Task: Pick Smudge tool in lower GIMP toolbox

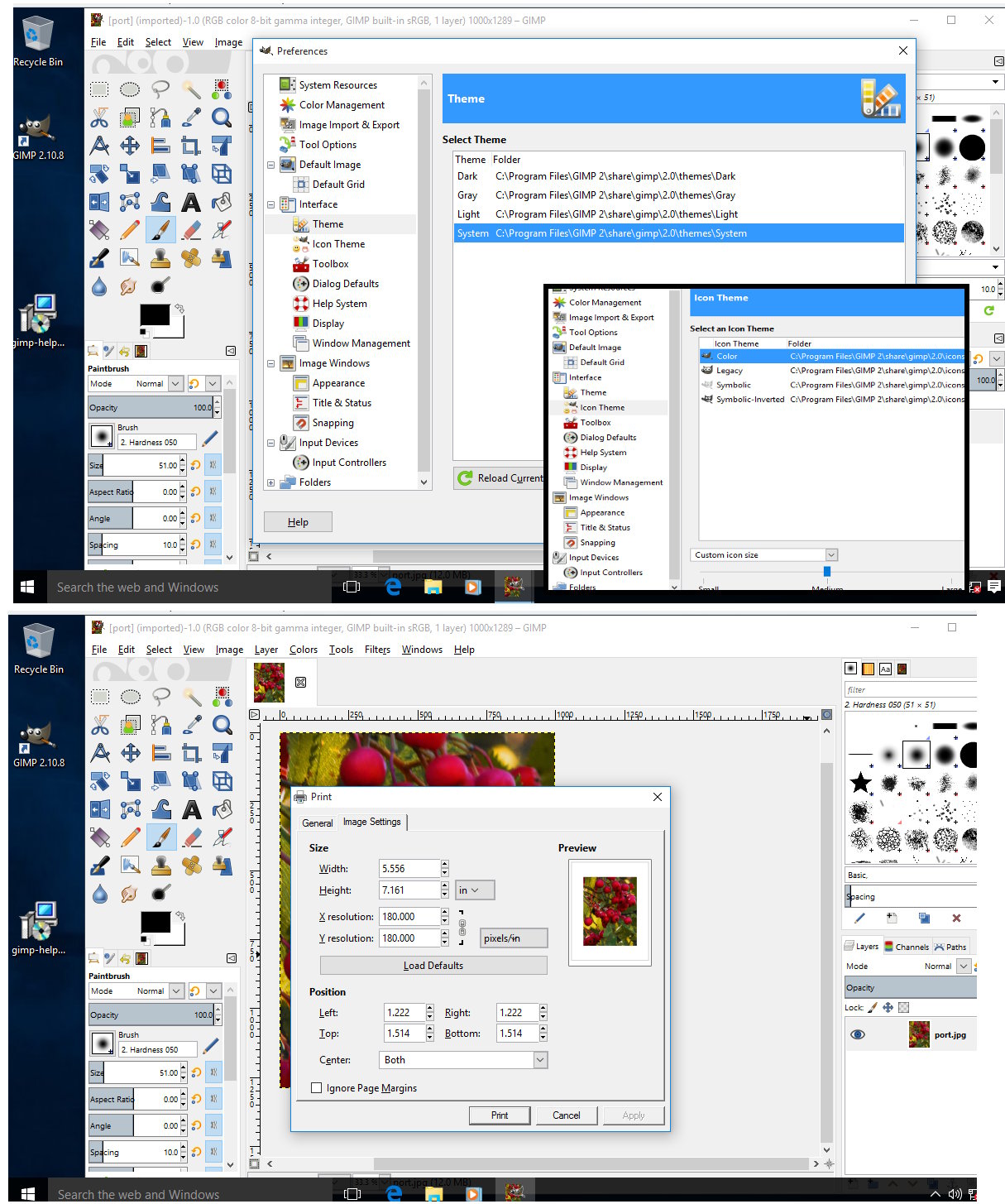Action: point(131,894)
